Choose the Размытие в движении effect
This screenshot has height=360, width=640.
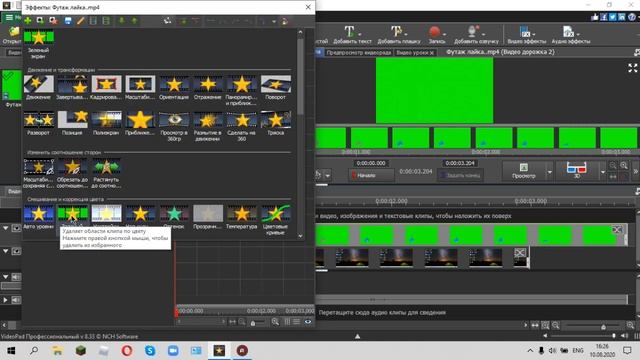pos(208,126)
